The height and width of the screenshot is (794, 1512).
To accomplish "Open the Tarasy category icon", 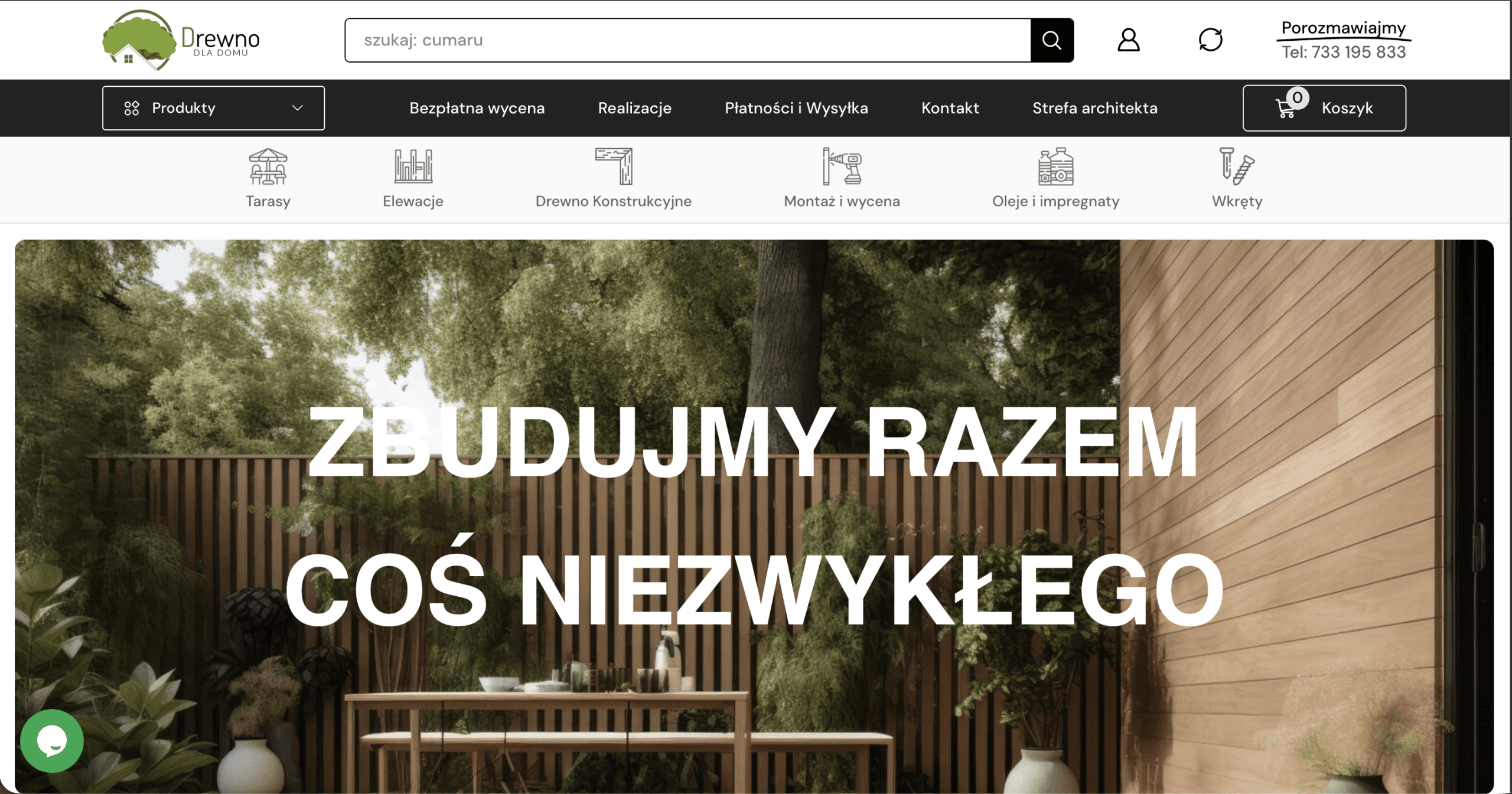I will [x=268, y=166].
